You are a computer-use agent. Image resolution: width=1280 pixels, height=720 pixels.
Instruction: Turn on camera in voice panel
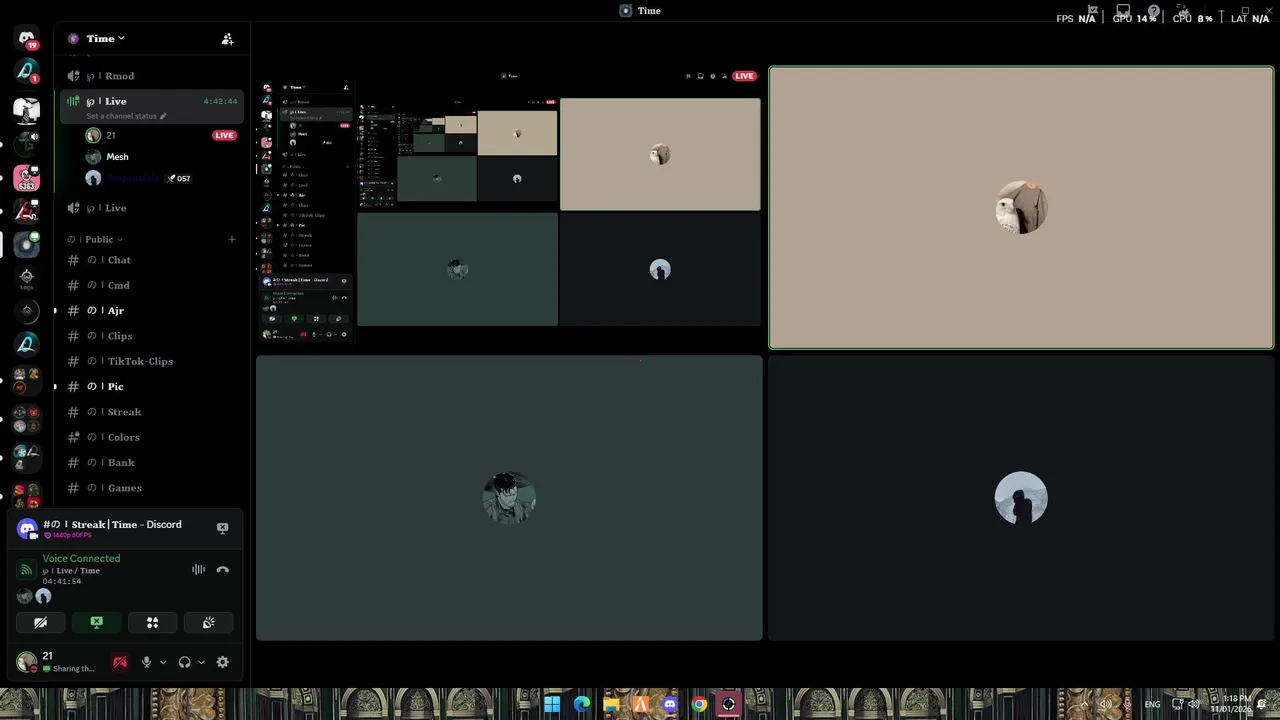click(x=40, y=622)
